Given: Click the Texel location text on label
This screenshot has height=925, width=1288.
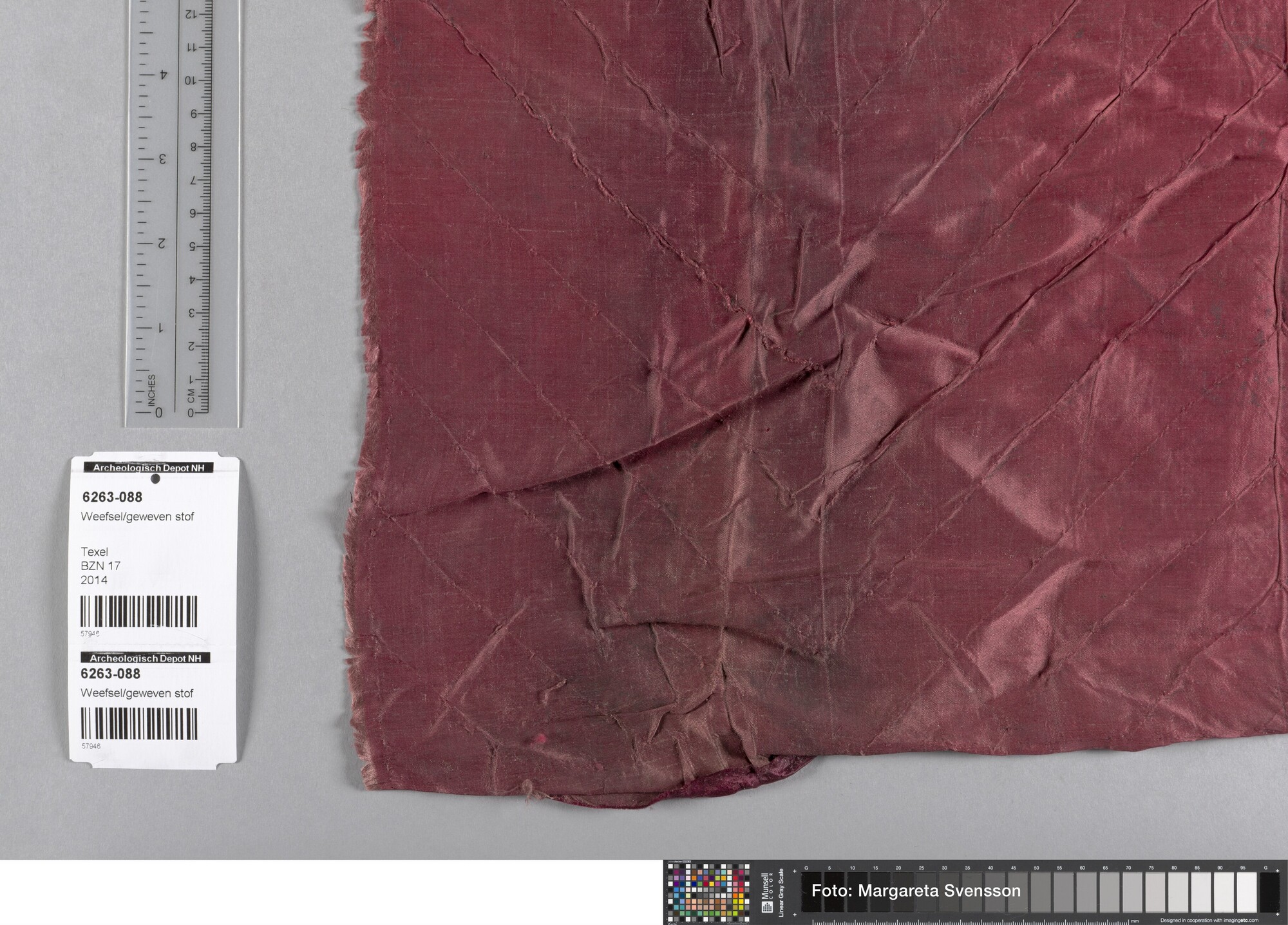Looking at the screenshot, I should 94,551.
